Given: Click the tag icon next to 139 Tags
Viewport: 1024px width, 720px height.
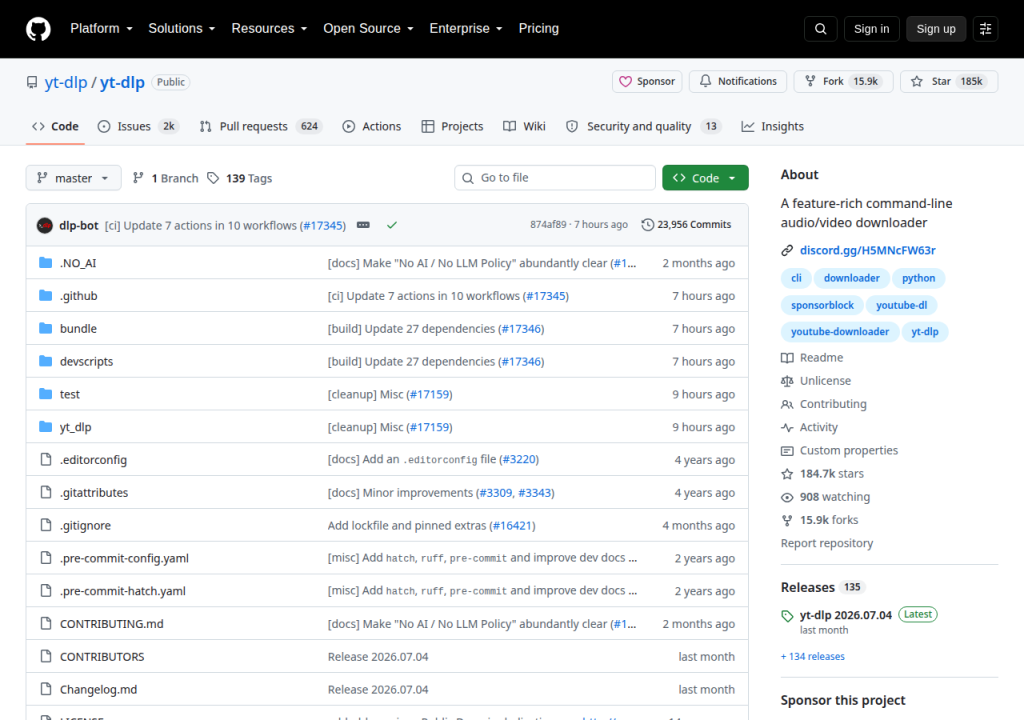Looking at the screenshot, I should (x=213, y=178).
